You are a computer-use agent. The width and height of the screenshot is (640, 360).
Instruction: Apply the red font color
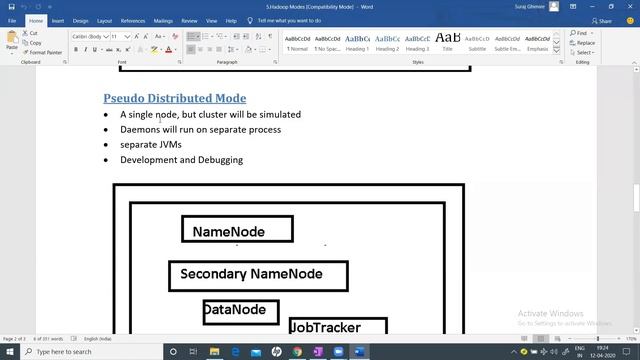tap(169, 50)
